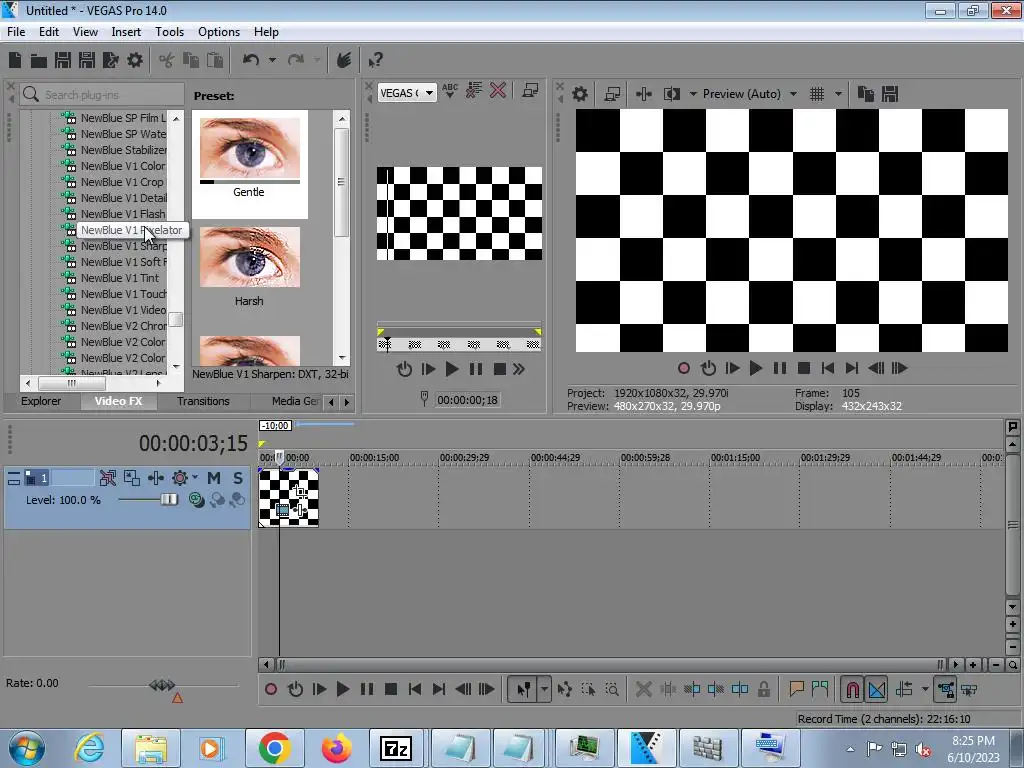Save preview snapshot to file

[x=889, y=95]
